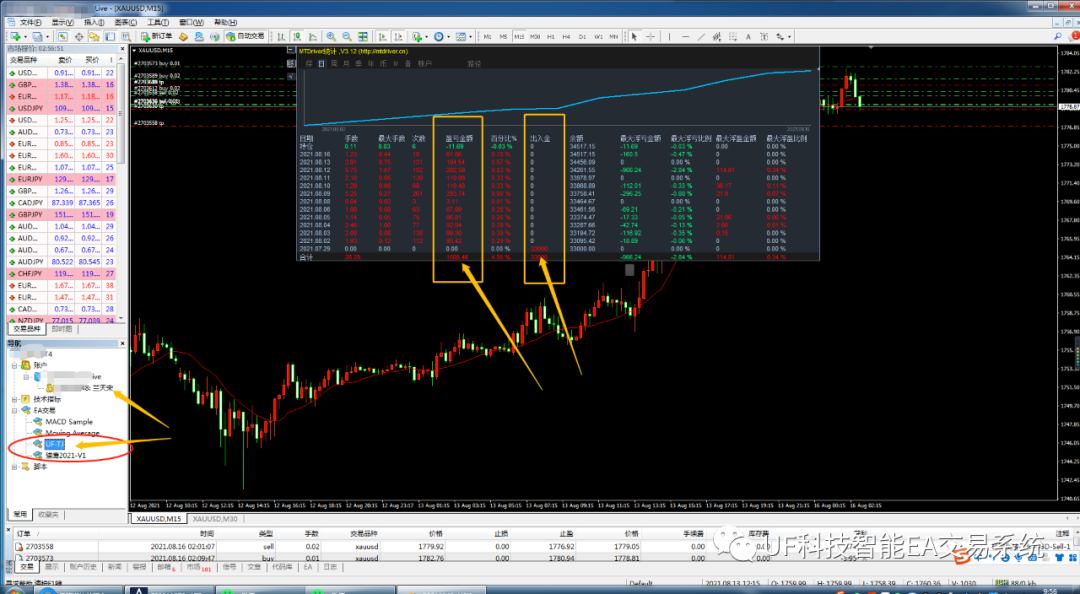Open the Indicators list icon

[417, 36]
